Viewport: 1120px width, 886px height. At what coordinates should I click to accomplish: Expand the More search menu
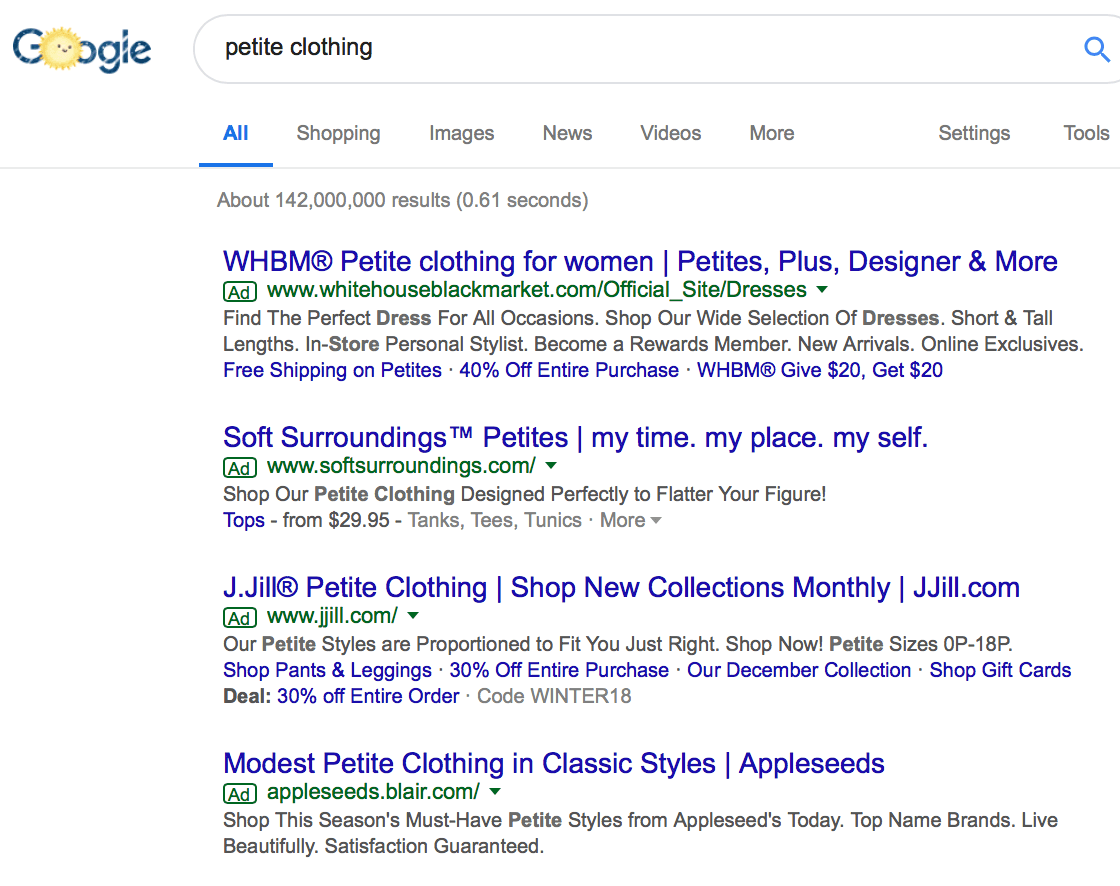point(771,133)
